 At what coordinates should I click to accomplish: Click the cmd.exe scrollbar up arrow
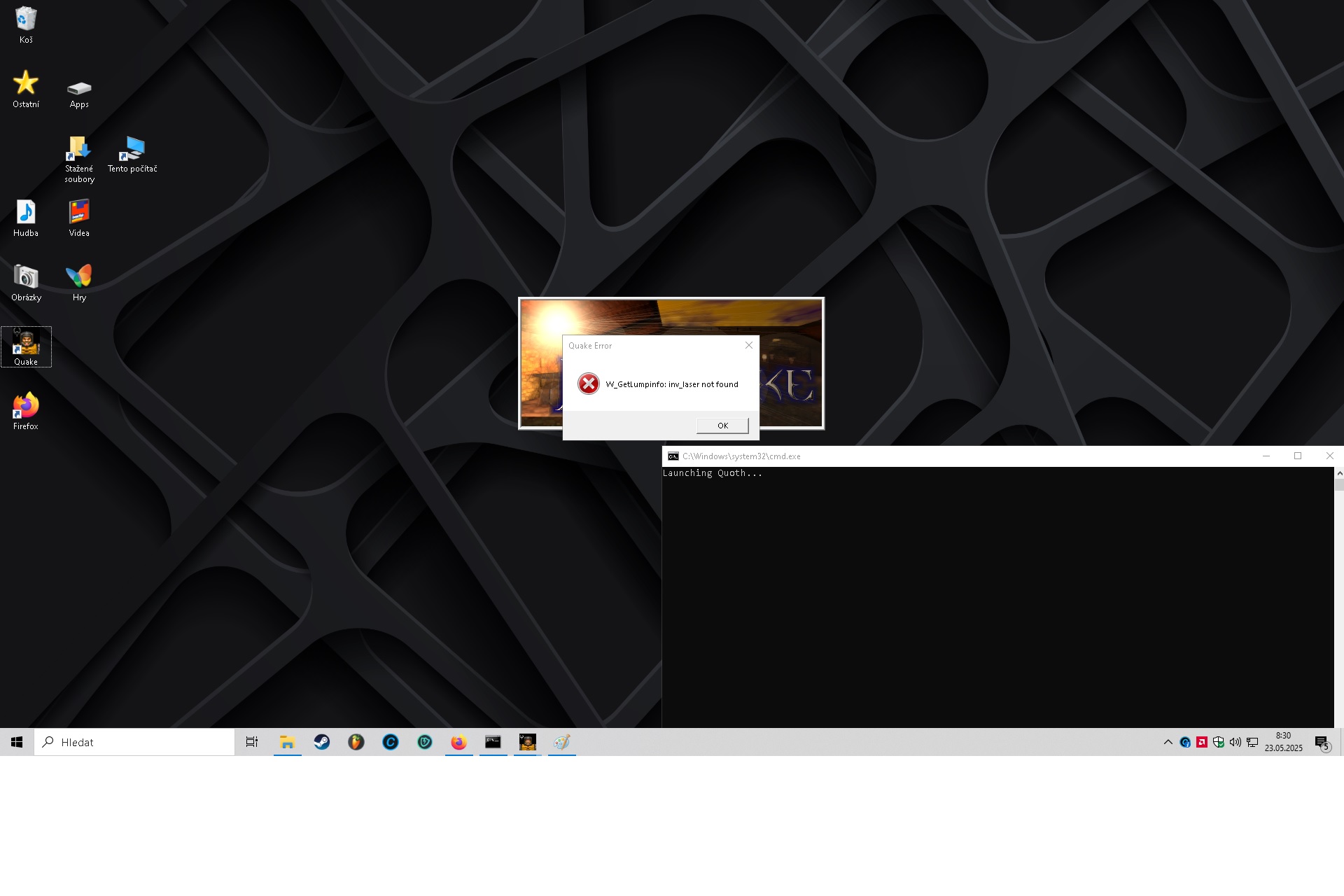point(1339,473)
